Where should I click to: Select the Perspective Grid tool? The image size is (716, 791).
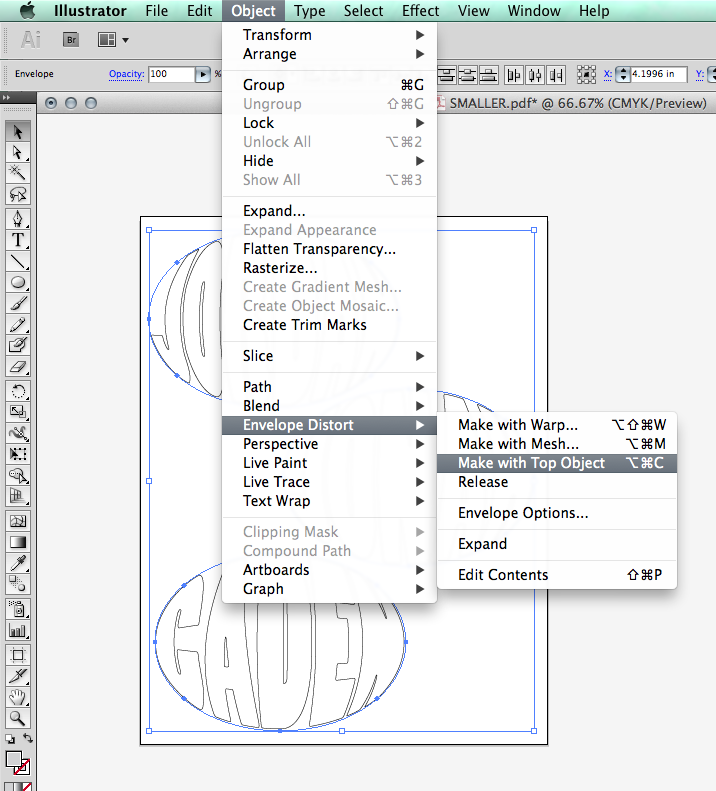click(x=18, y=496)
